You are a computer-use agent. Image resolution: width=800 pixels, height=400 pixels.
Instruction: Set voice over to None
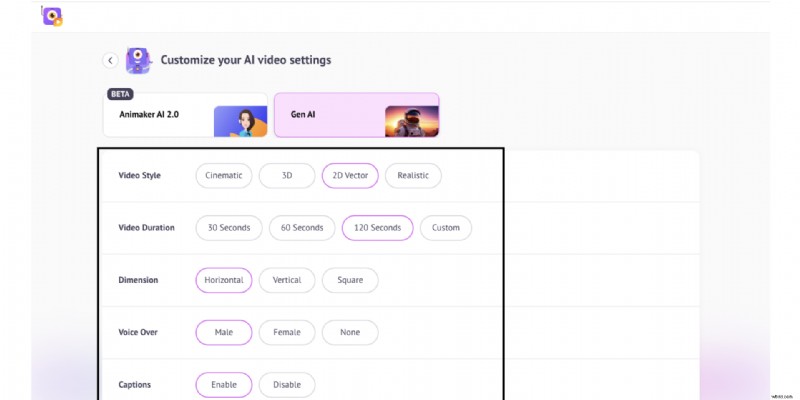(x=350, y=332)
